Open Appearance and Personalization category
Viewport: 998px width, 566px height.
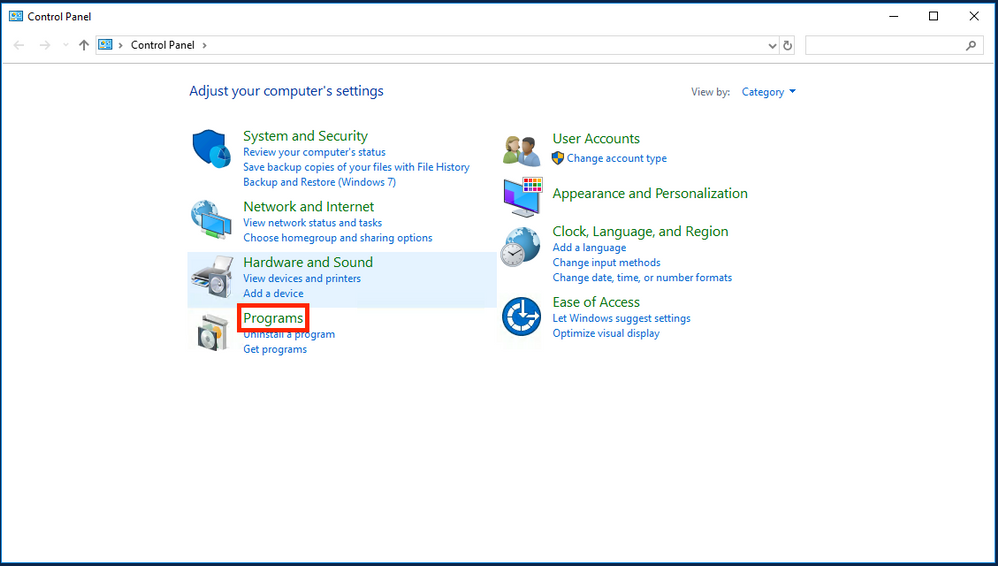[x=650, y=193]
